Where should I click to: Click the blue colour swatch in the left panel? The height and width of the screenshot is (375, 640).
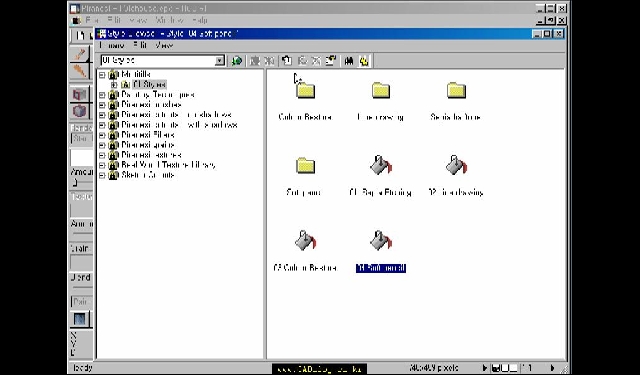pos(80,319)
